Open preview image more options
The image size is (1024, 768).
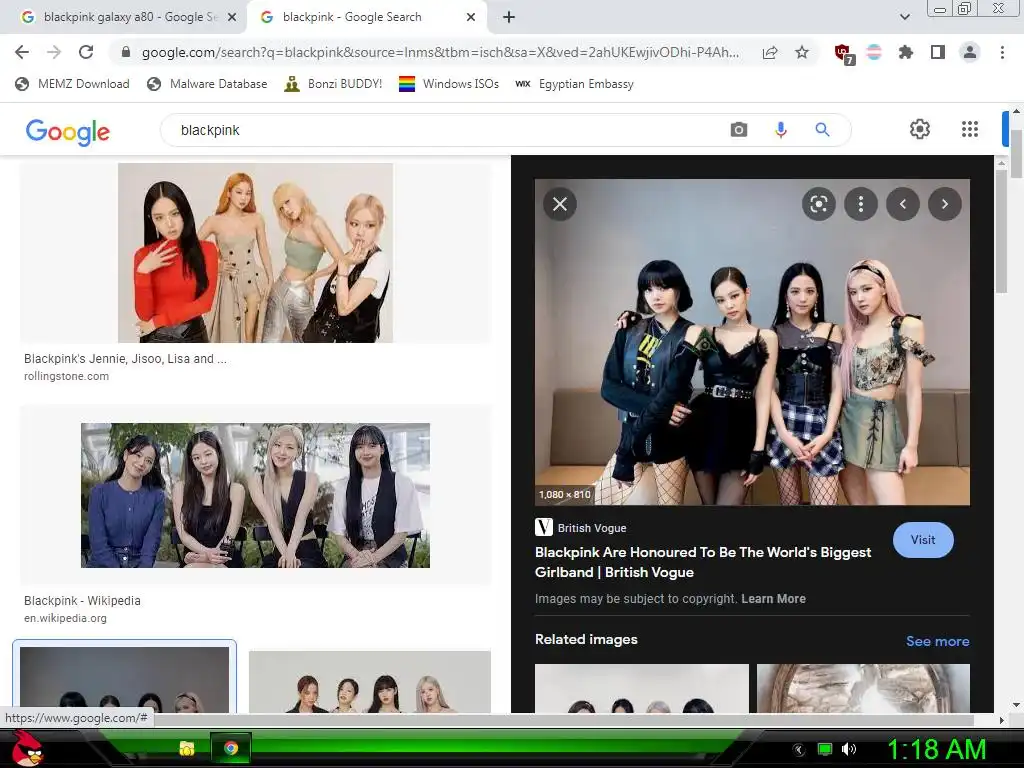861,204
